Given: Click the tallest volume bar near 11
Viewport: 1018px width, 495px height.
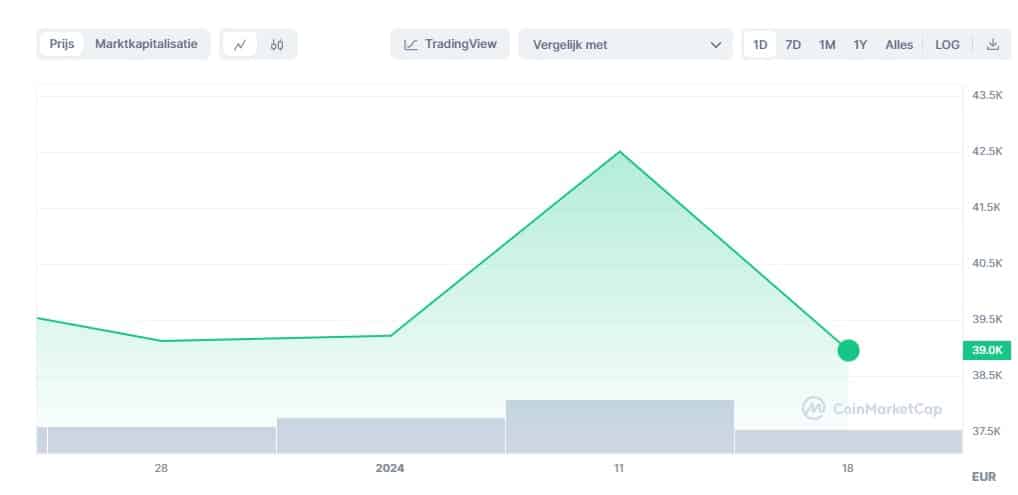Looking at the screenshot, I should [620, 426].
